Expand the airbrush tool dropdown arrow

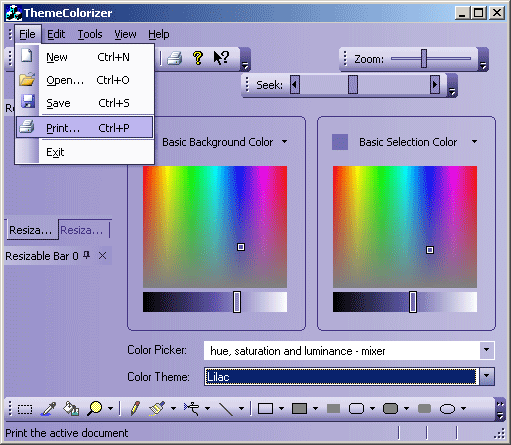tap(207, 409)
